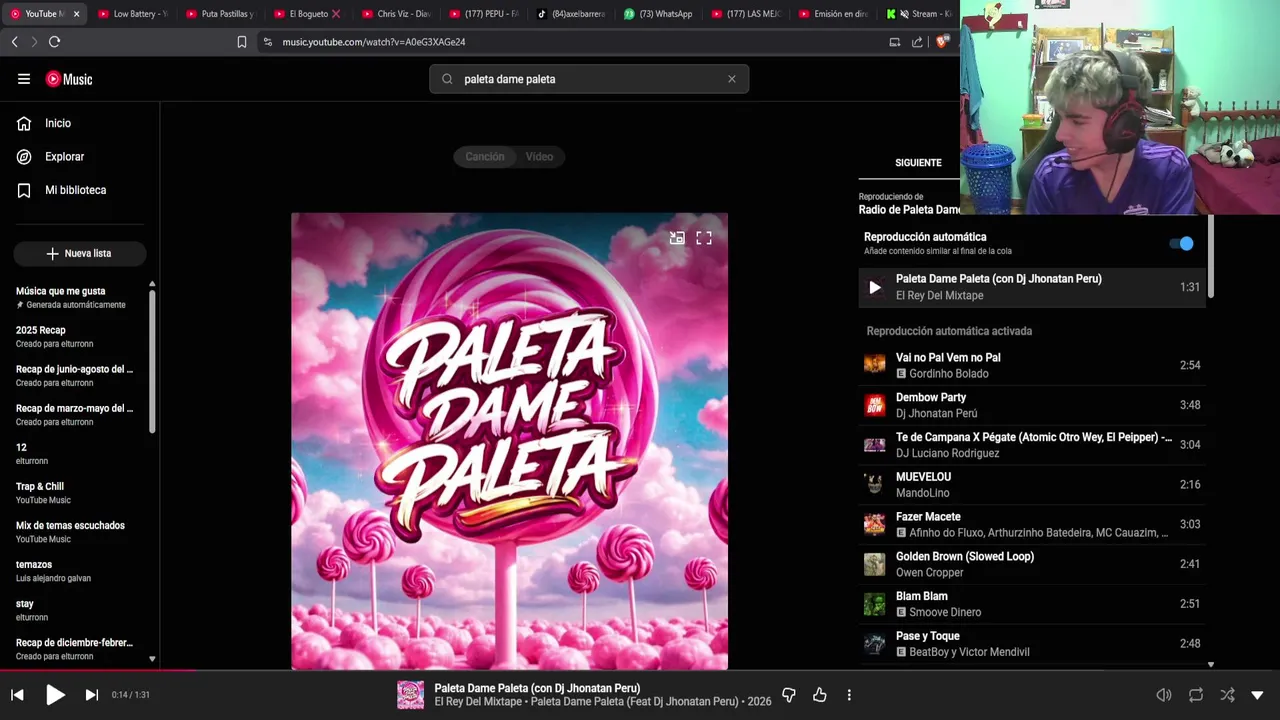Switch to Low Battery browser tab
This screenshot has height=720, width=1280.
click(134, 14)
